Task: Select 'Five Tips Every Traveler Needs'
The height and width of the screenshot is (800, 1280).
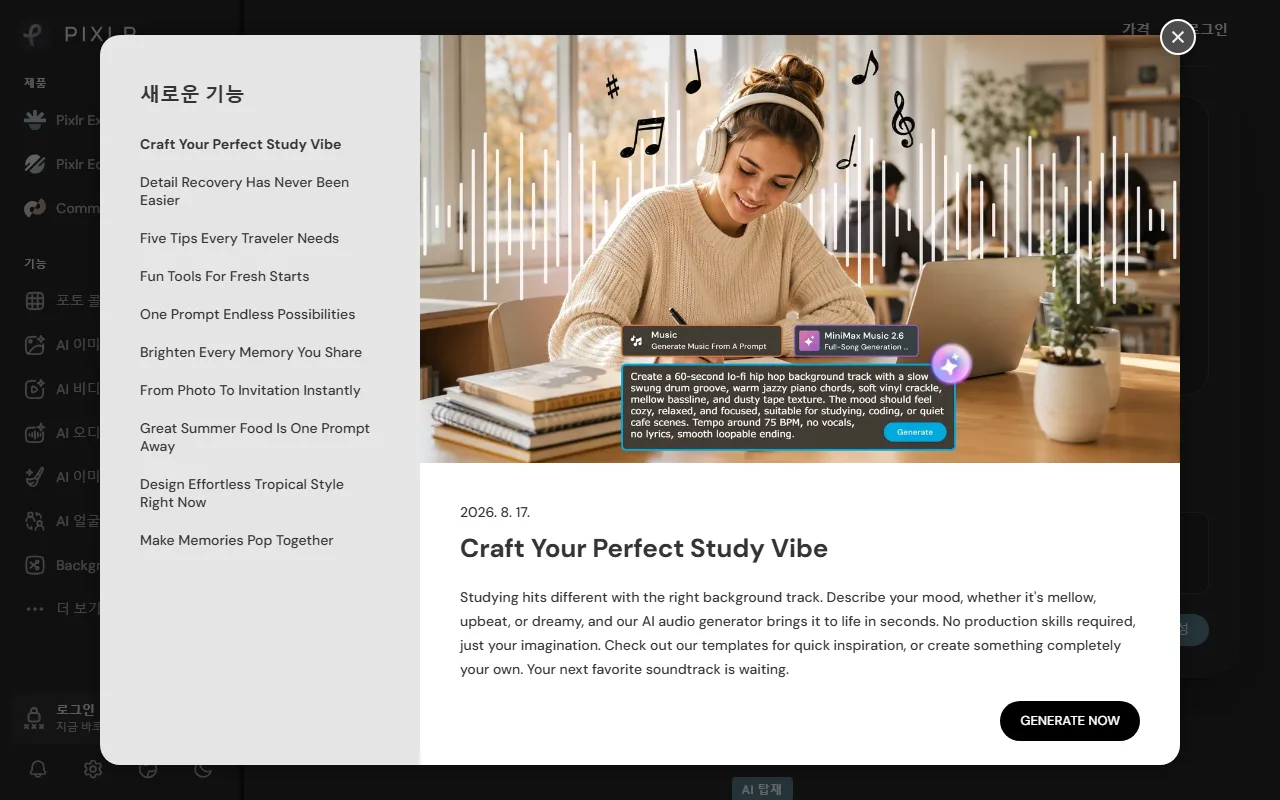Action: pos(239,238)
